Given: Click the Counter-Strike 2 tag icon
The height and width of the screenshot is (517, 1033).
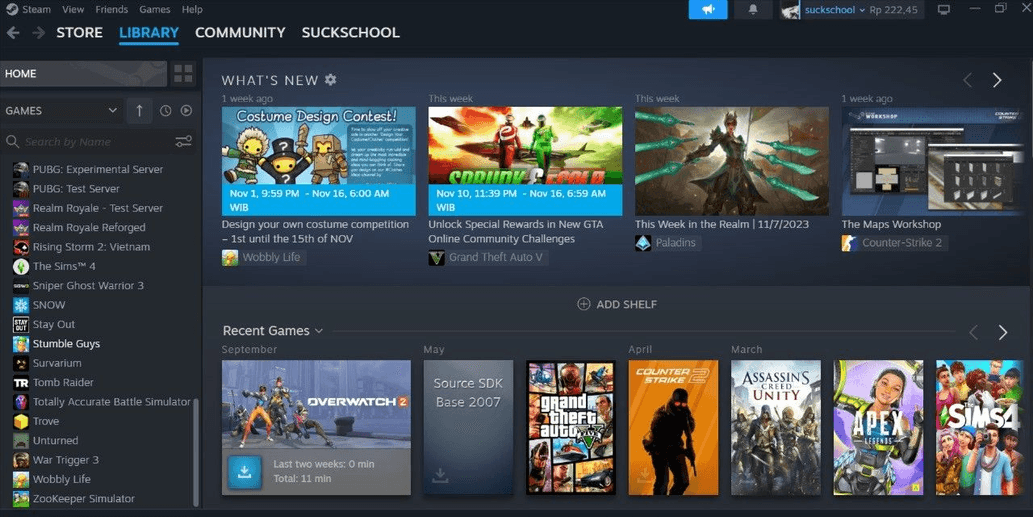Looking at the screenshot, I should point(849,243).
